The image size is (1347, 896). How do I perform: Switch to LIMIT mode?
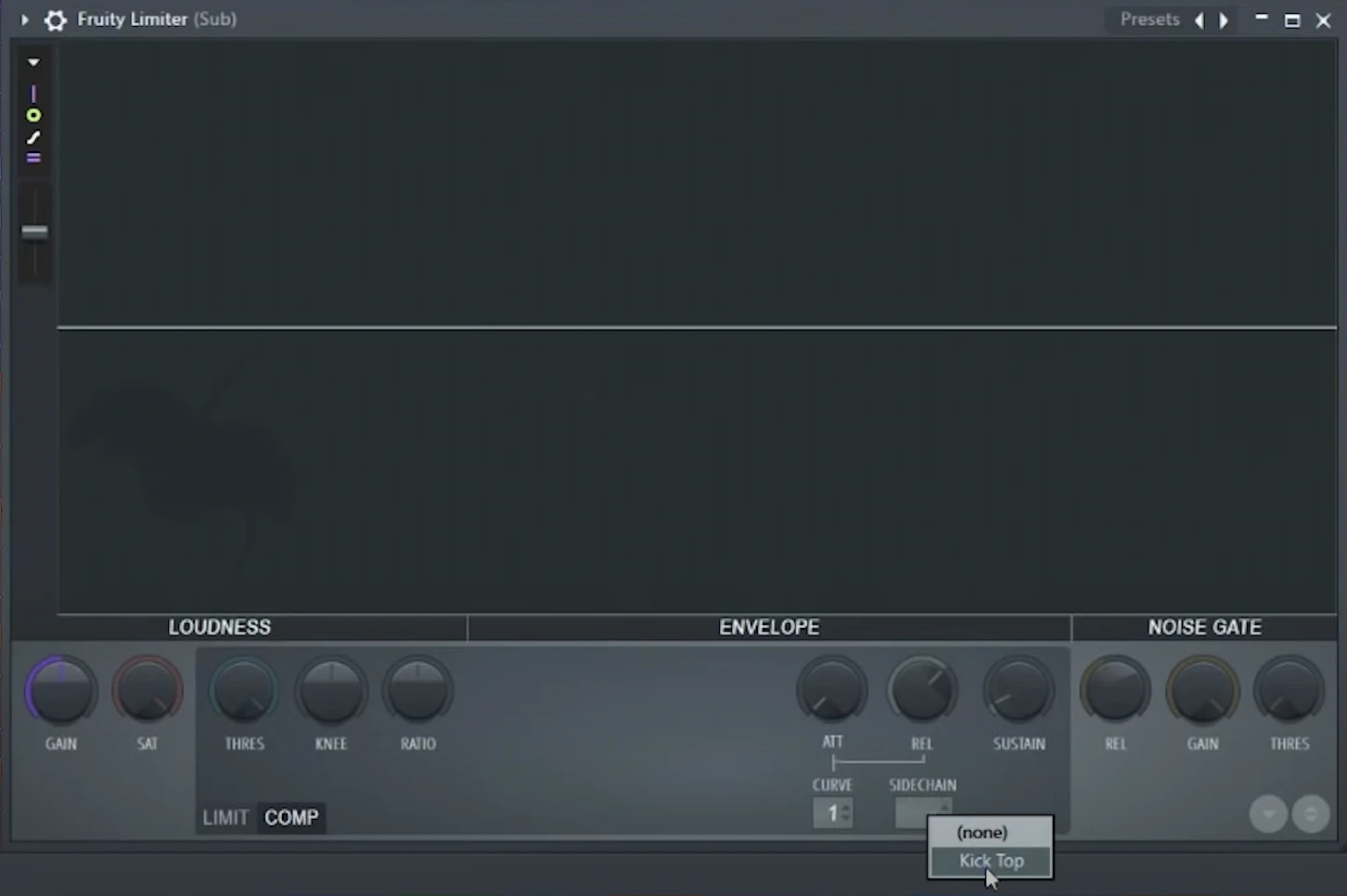point(225,817)
